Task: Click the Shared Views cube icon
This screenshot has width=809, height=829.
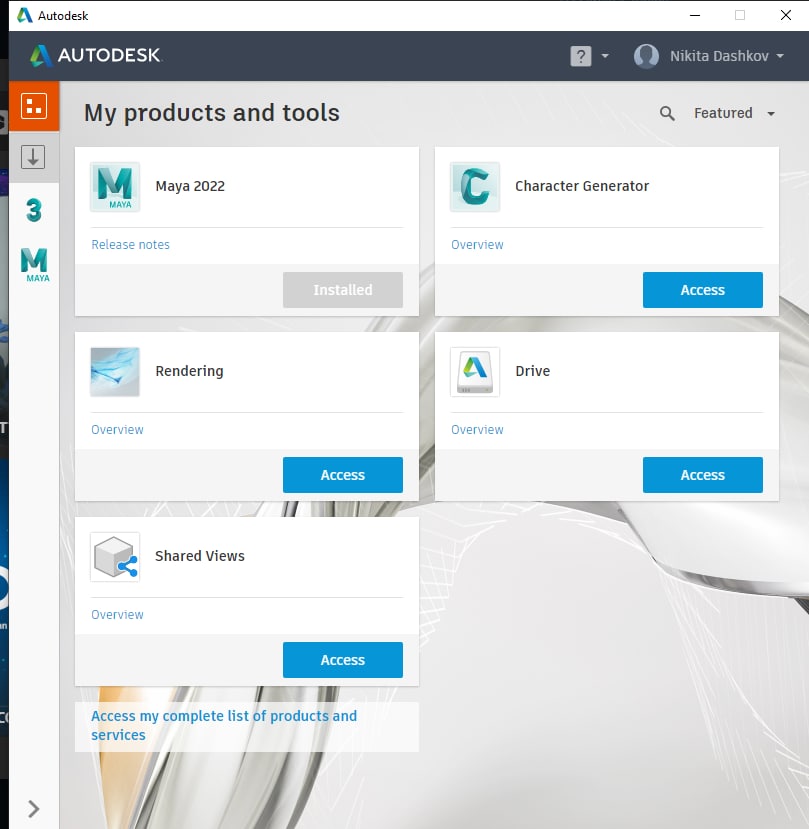Action: pyautogui.click(x=115, y=557)
